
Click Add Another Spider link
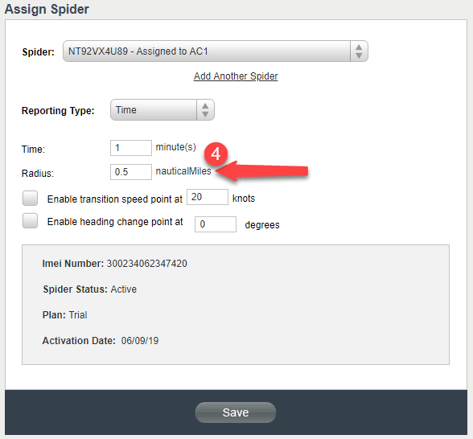(236, 76)
